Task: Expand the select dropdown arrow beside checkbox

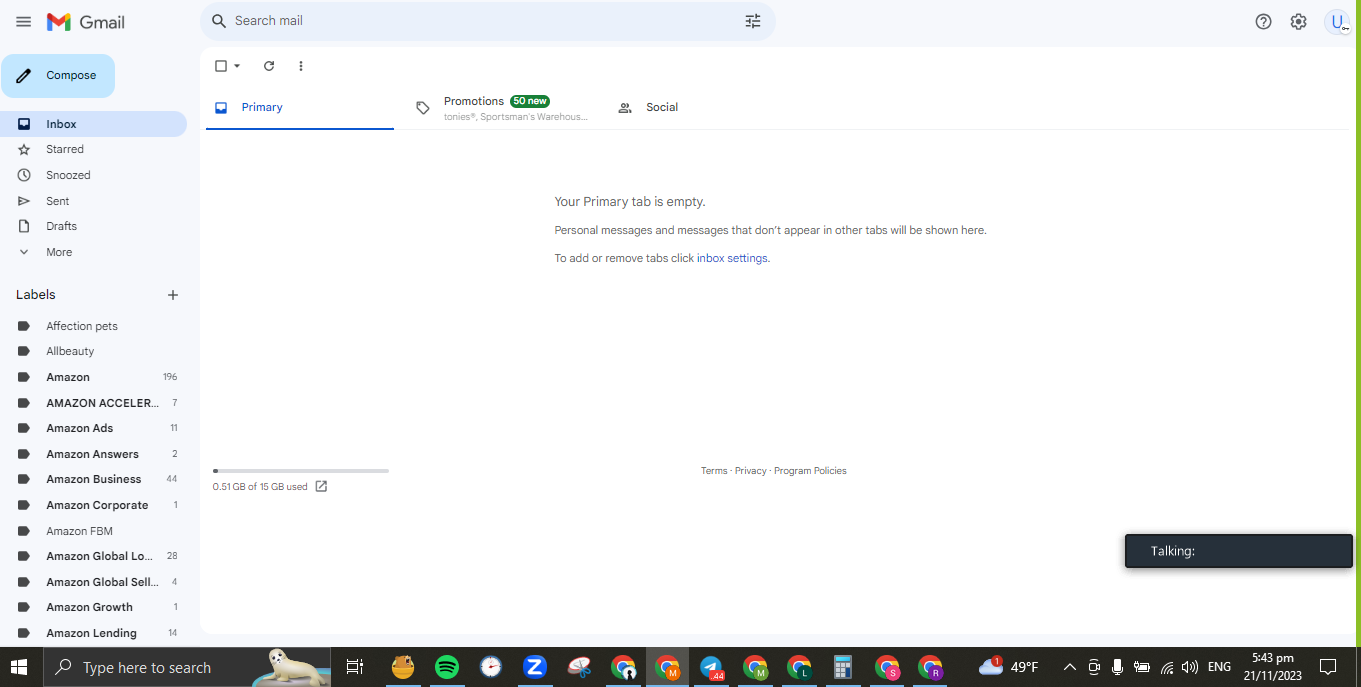Action: (237, 66)
